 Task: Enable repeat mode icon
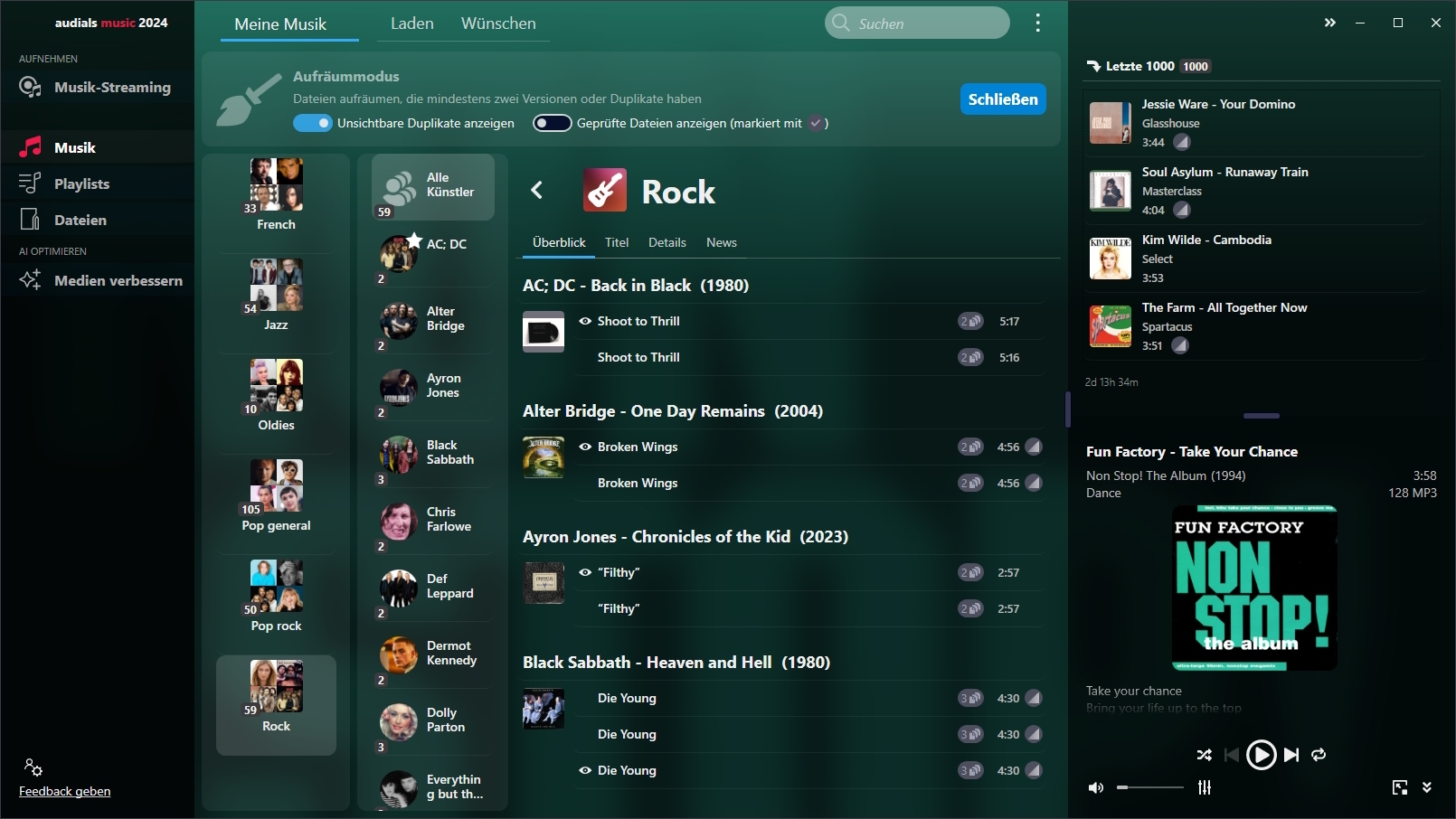[1319, 755]
